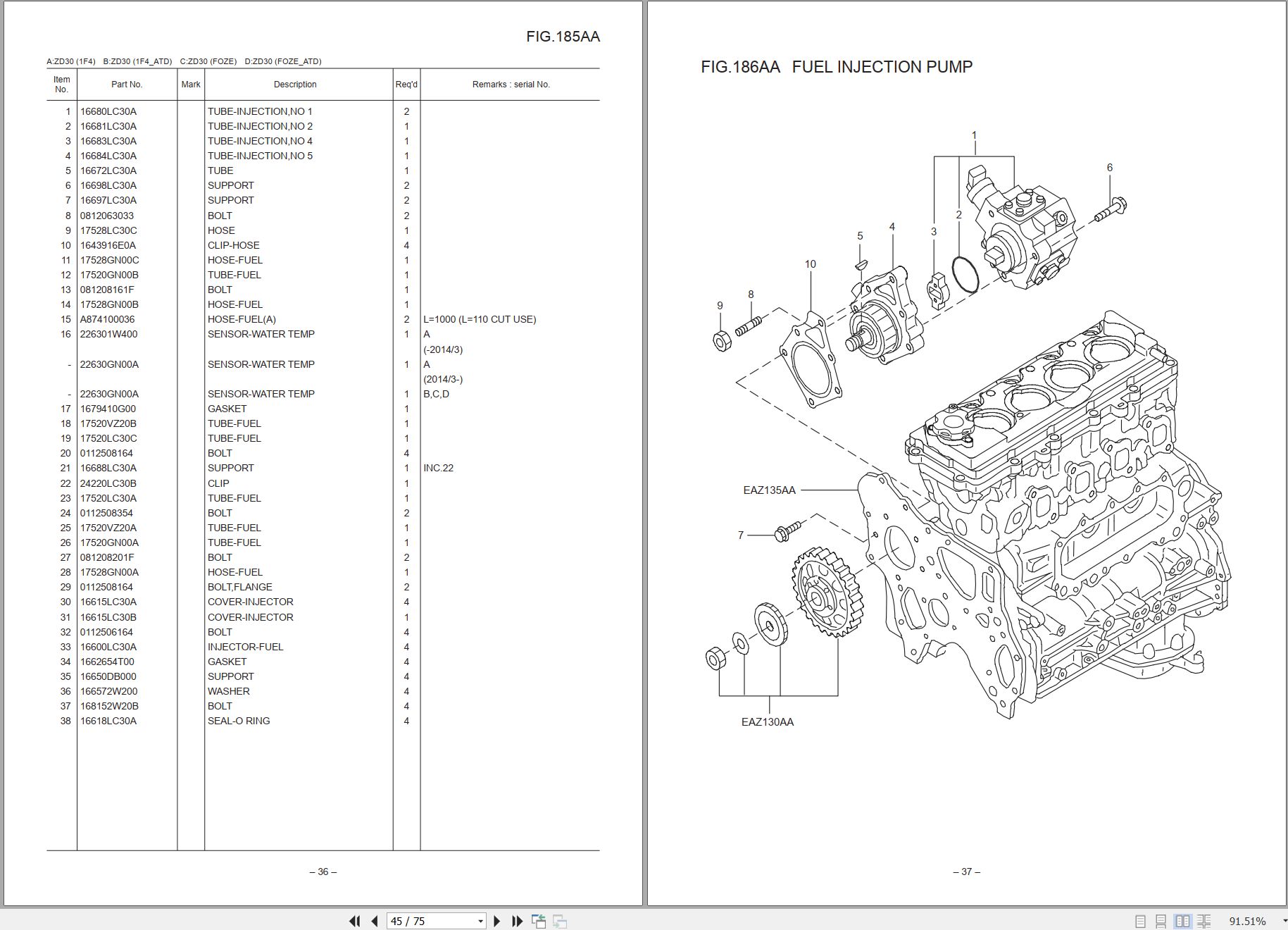The width and height of the screenshot is (1288, 930).
Task: Click CLIP-HOSE description
Action: pos(233,245)
